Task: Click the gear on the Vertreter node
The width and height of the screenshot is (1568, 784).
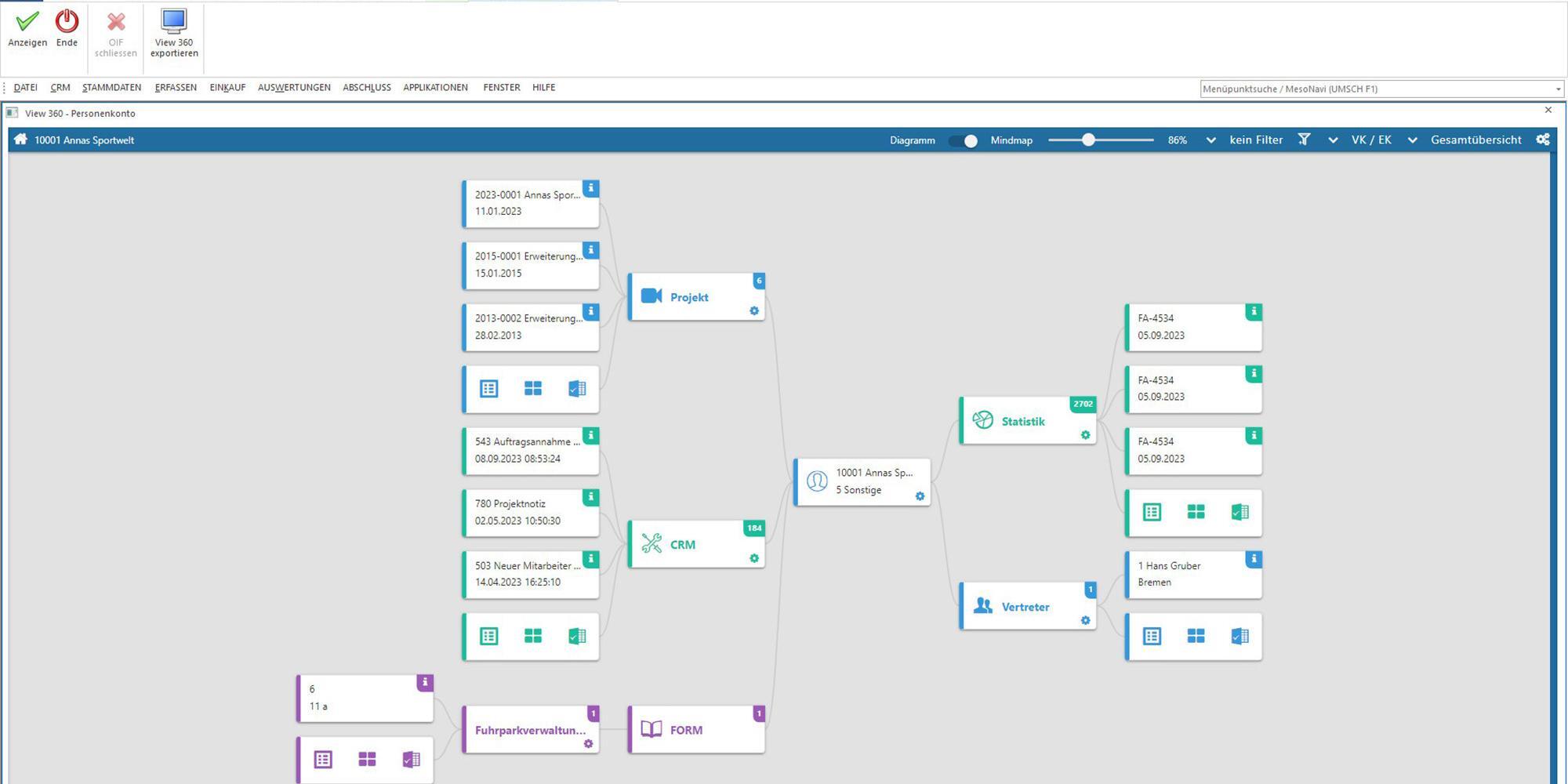Action: pyautogui.click(x=1086, y=621)
